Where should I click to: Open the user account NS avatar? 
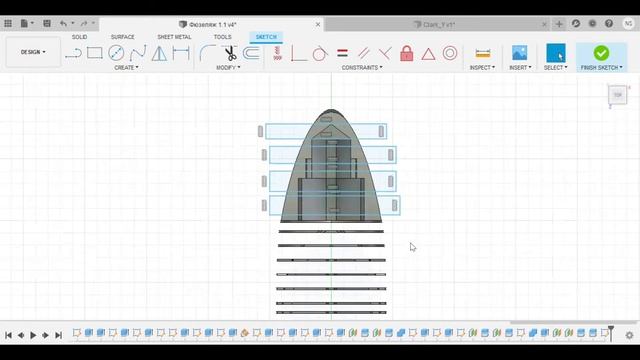point(629,24)
